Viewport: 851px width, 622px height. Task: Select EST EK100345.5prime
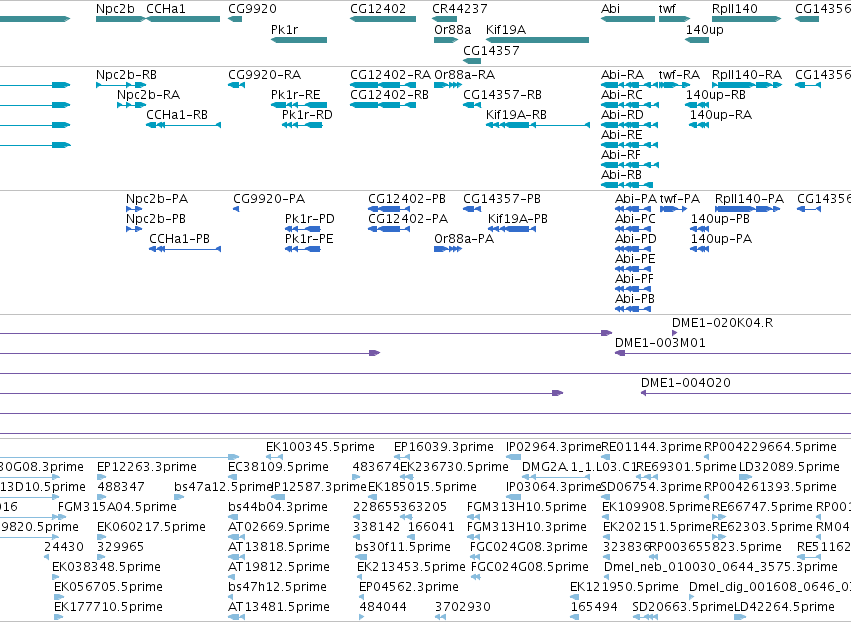(x=274, y=456)
